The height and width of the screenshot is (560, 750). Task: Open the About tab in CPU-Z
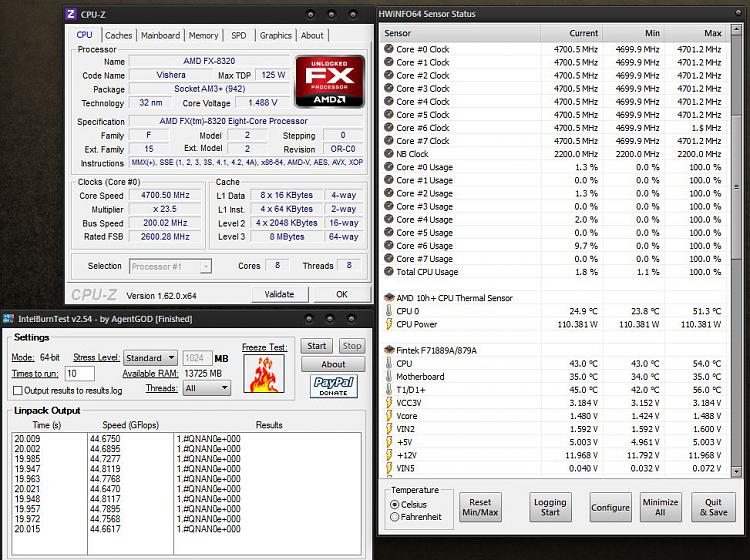coord(312,35)
